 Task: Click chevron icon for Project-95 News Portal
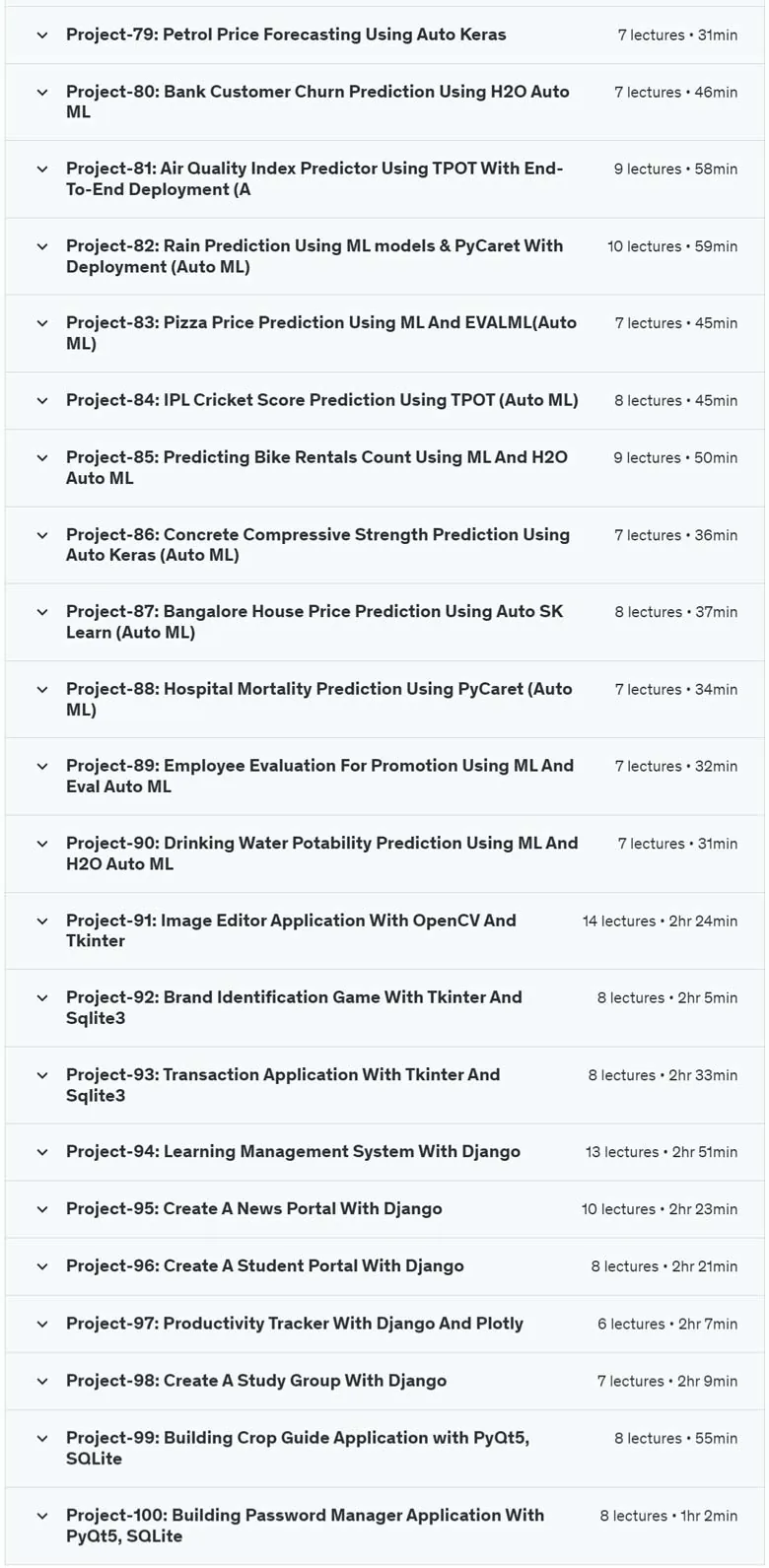42,1209
